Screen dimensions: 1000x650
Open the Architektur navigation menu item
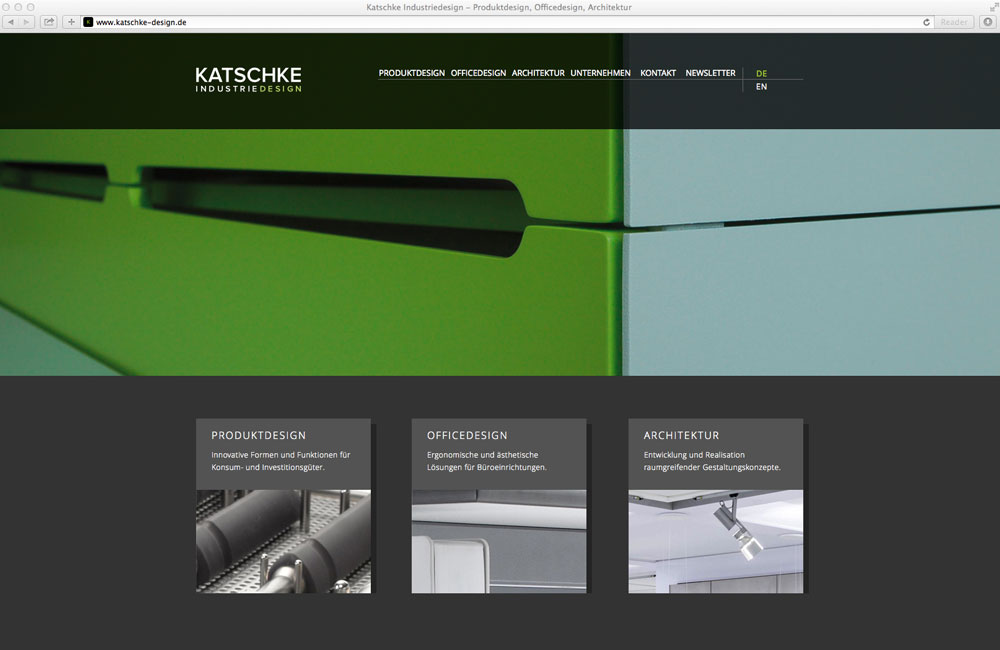pyautogui.click(x=538, y=73)
